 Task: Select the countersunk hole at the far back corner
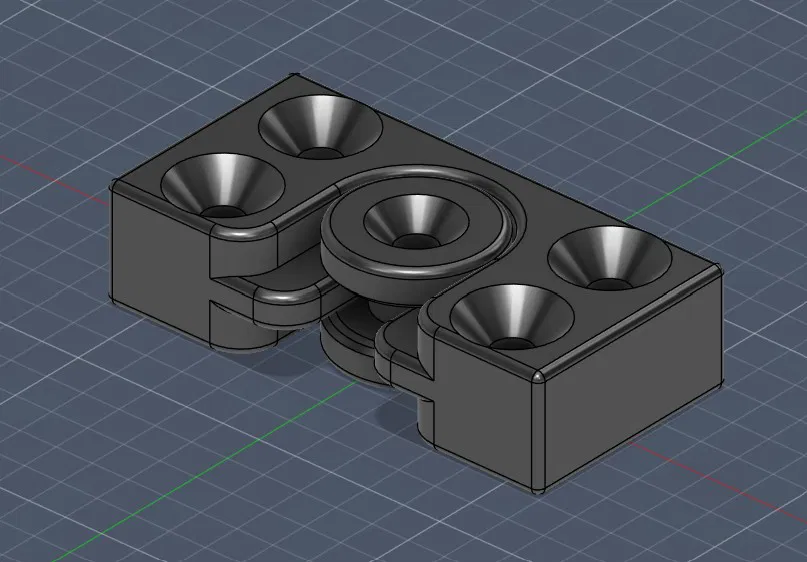[x=320, y=127]
